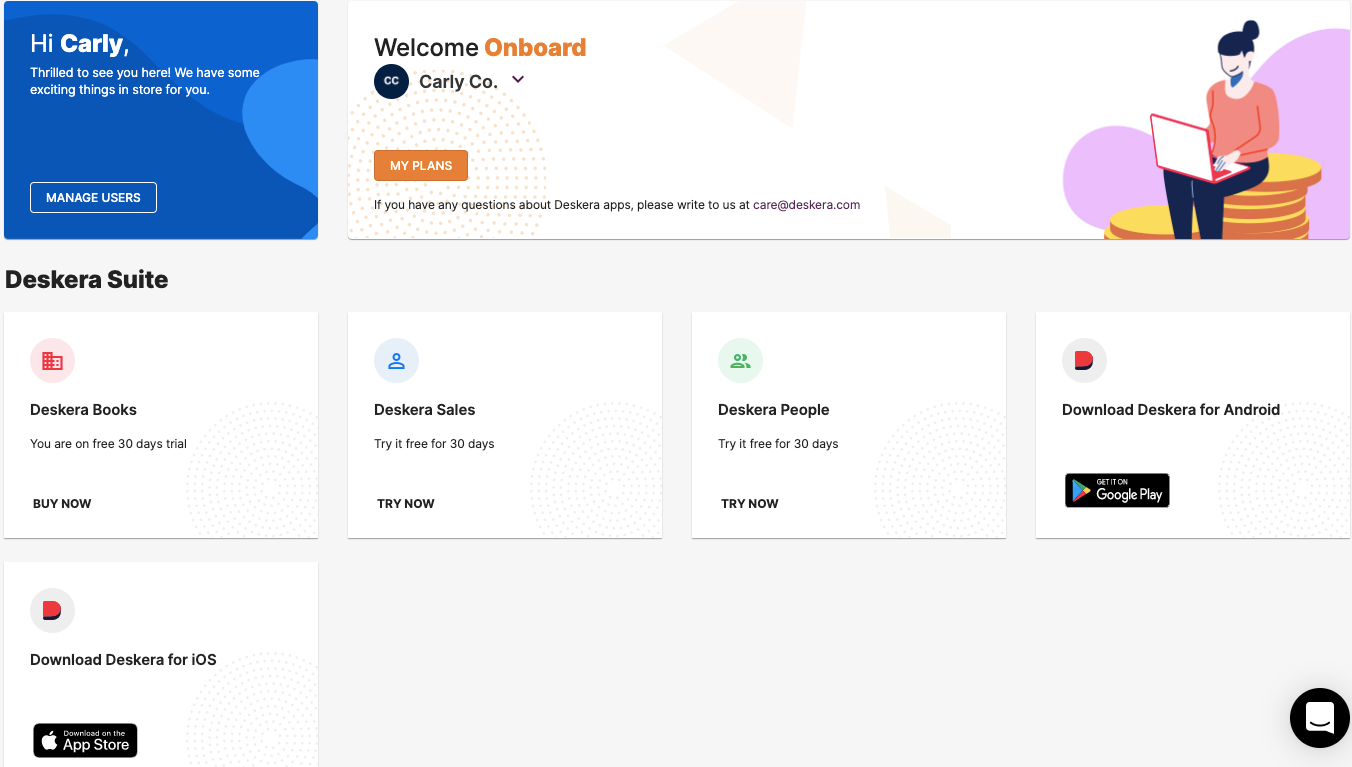Open My Plans
Image resolution: width=1352 pixels, height=767 pixels.
pos(421,166)
